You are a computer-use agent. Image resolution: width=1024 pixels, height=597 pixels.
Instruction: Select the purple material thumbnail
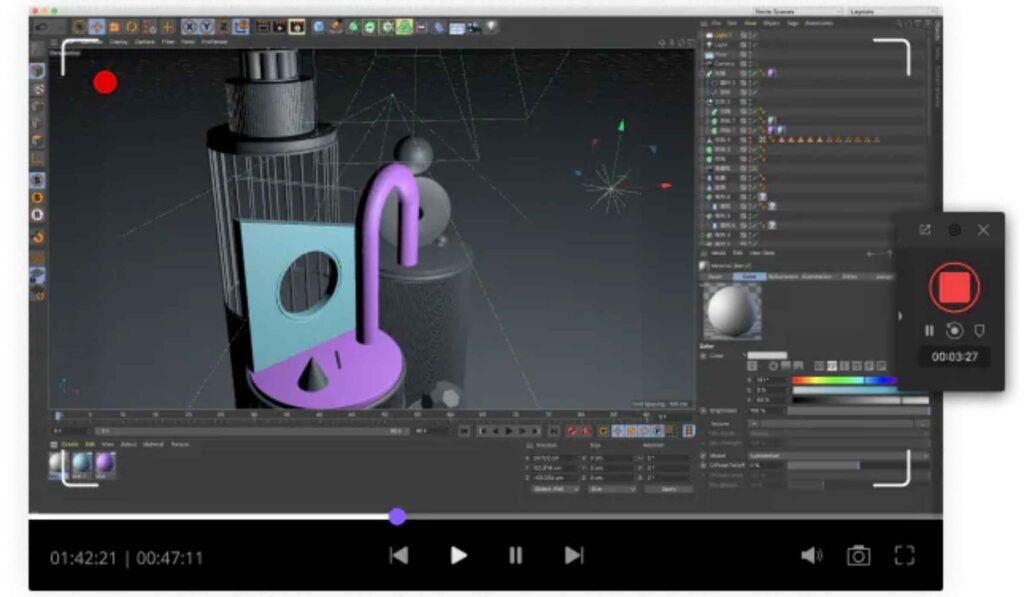pyautogui.click(x=104, y=464)
